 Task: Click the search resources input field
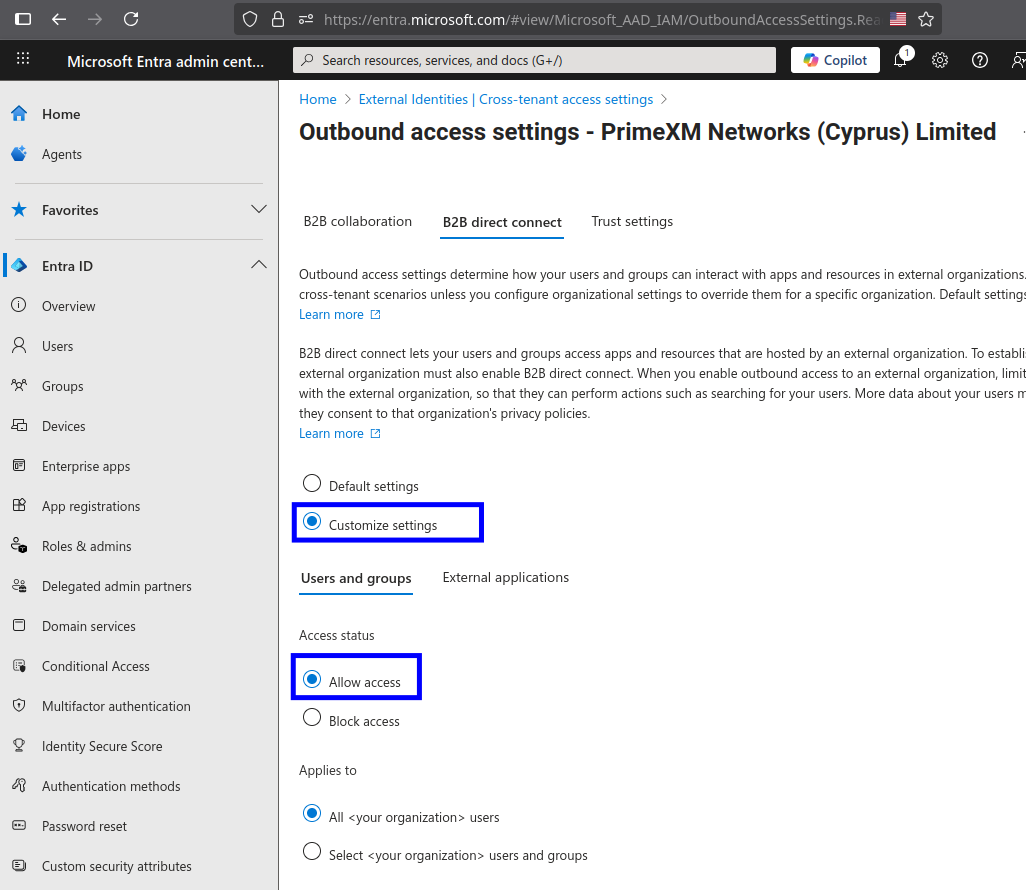coord(534,60)
